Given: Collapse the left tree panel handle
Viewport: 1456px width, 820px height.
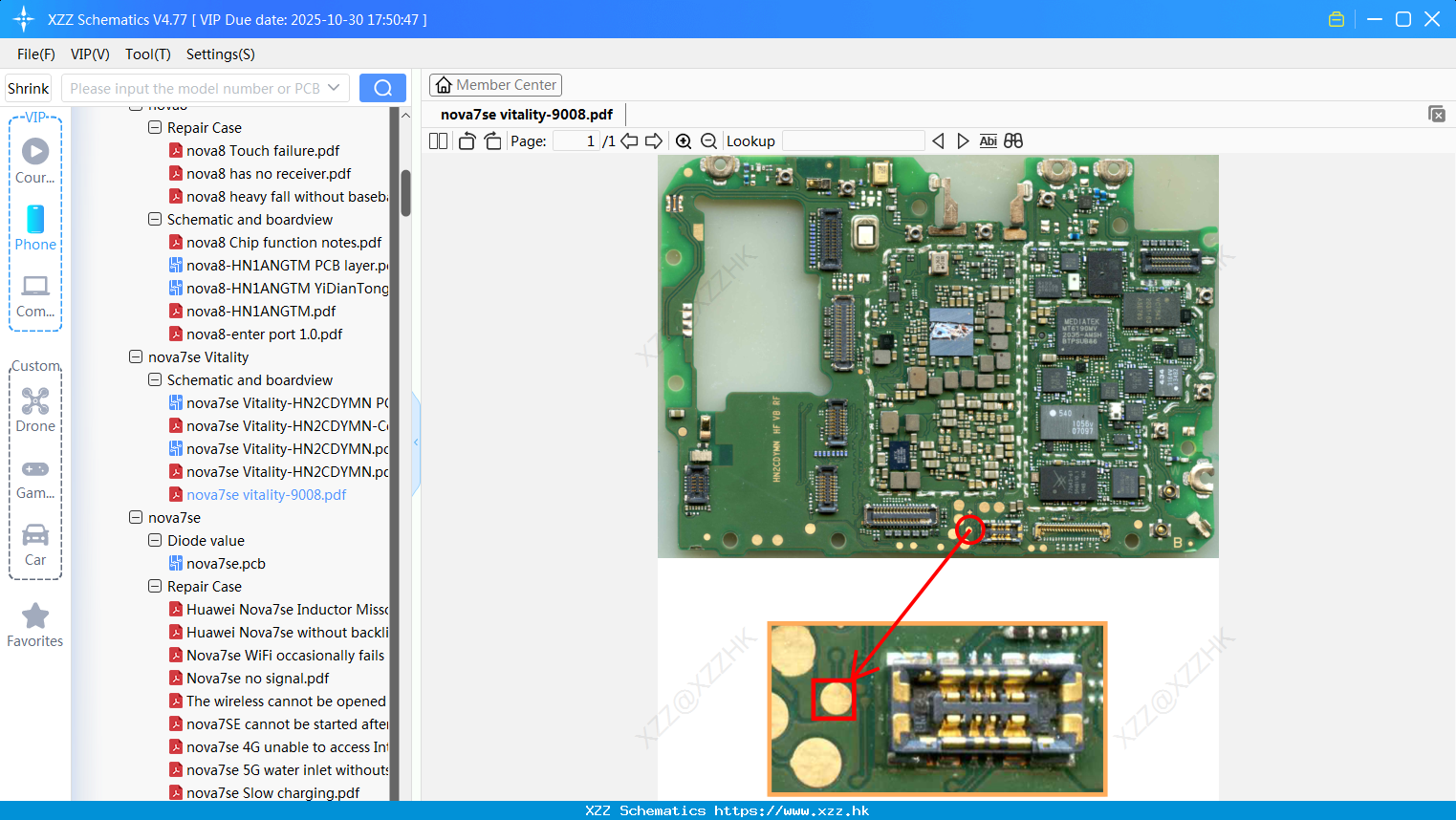Looking at the screenshot, I should pyautogui.click(x=416, y=442).
